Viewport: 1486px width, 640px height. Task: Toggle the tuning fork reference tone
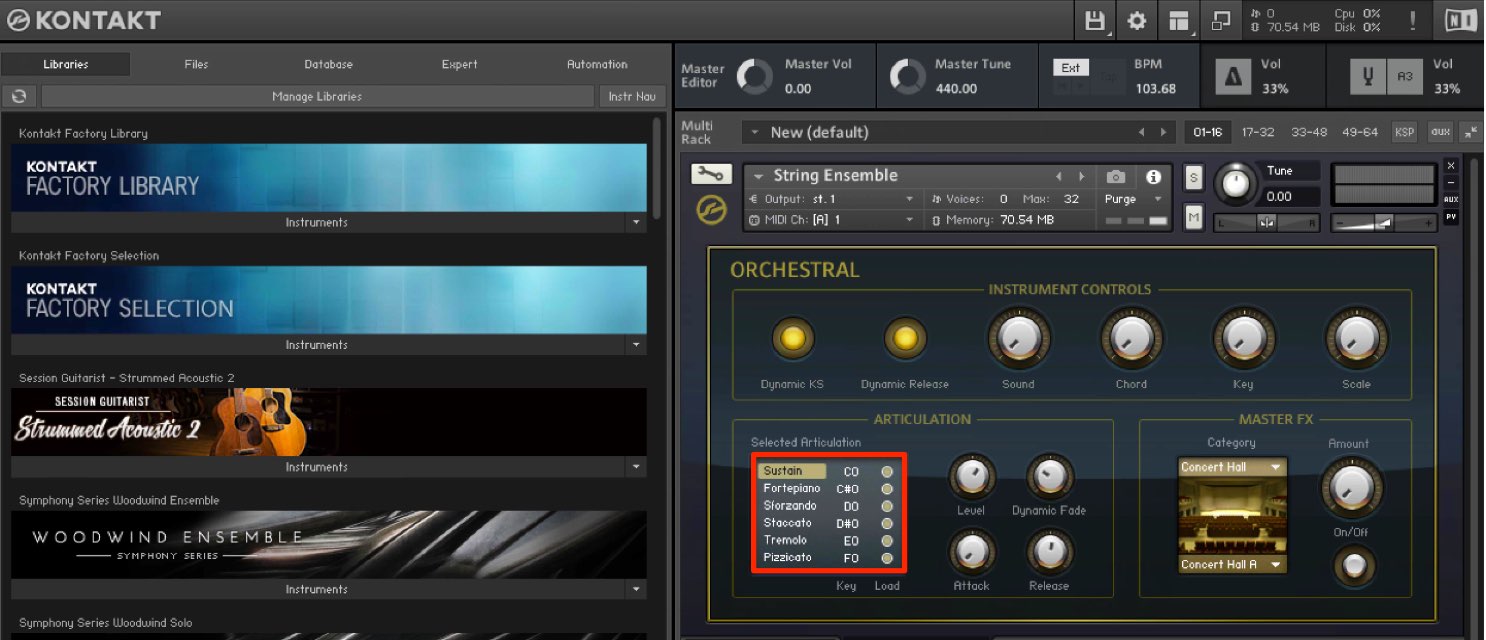1367,76
